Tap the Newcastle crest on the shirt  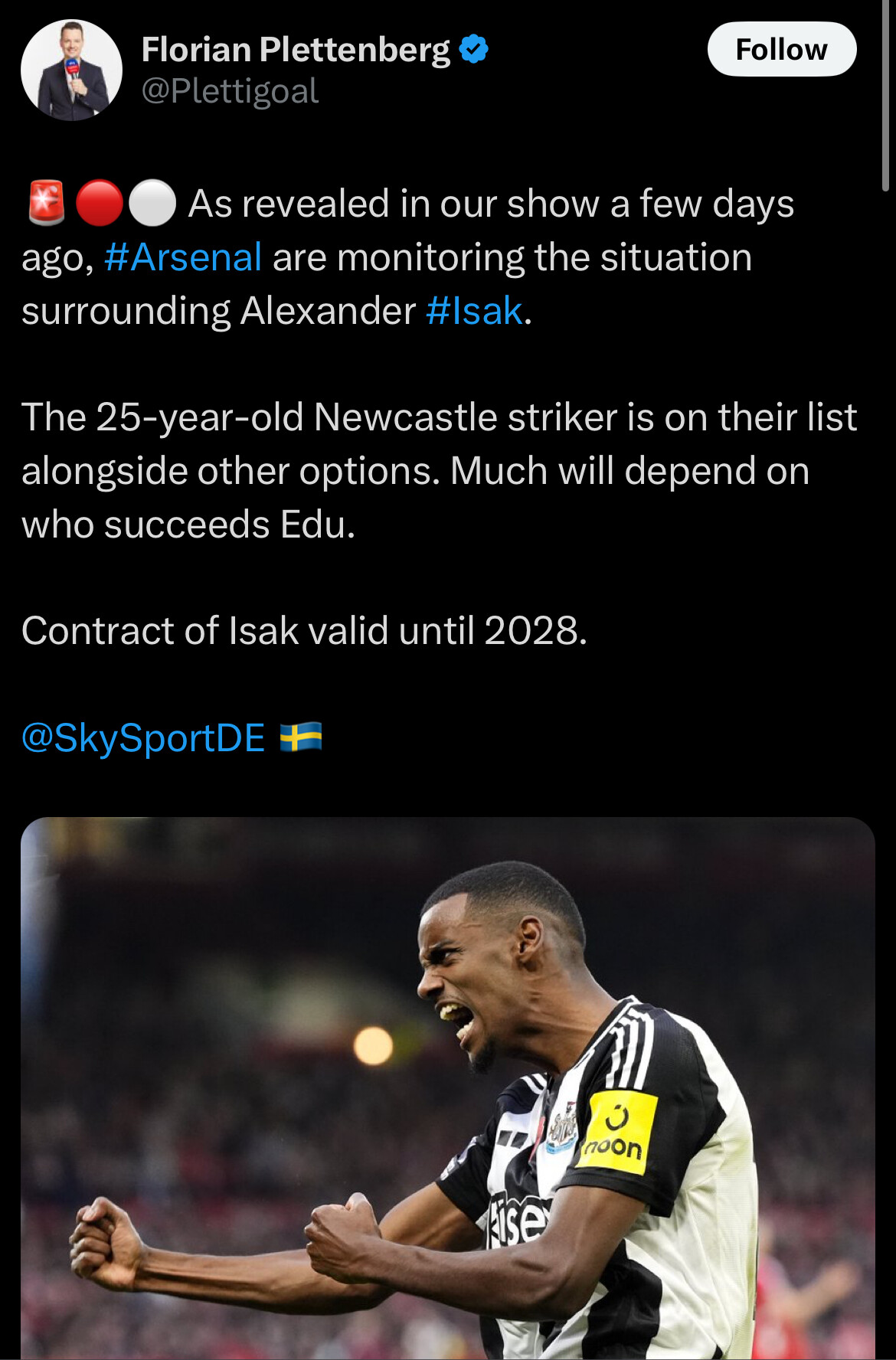point(563,1127)
